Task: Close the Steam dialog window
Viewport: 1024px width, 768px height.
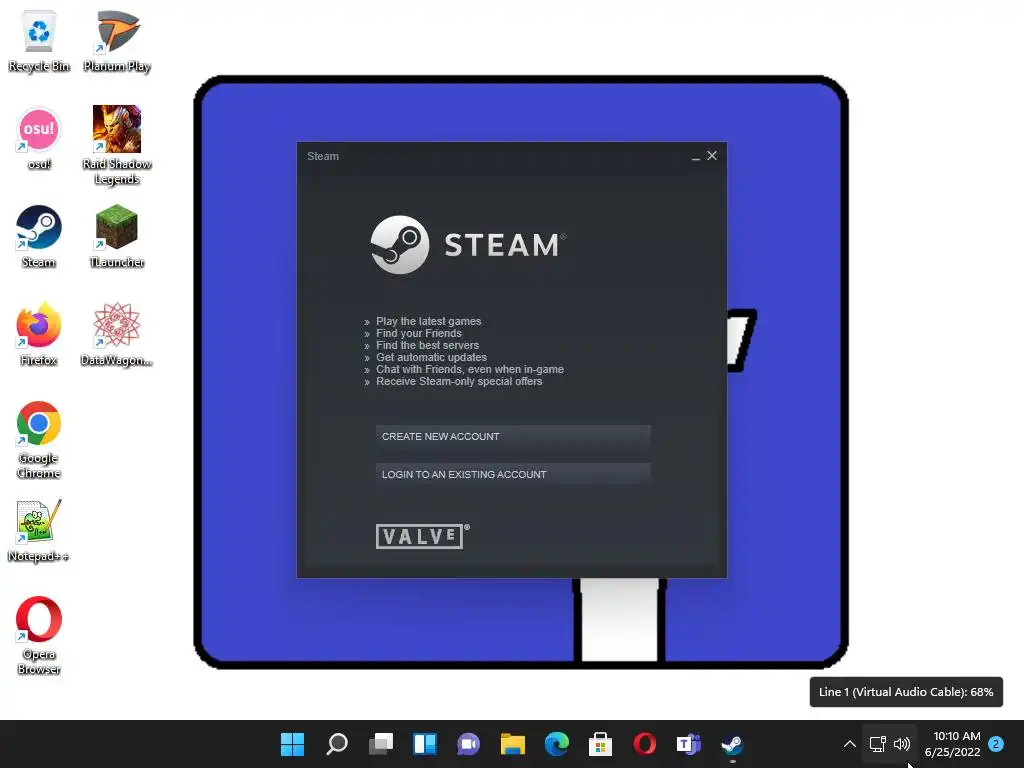Action: coord(712,155)
